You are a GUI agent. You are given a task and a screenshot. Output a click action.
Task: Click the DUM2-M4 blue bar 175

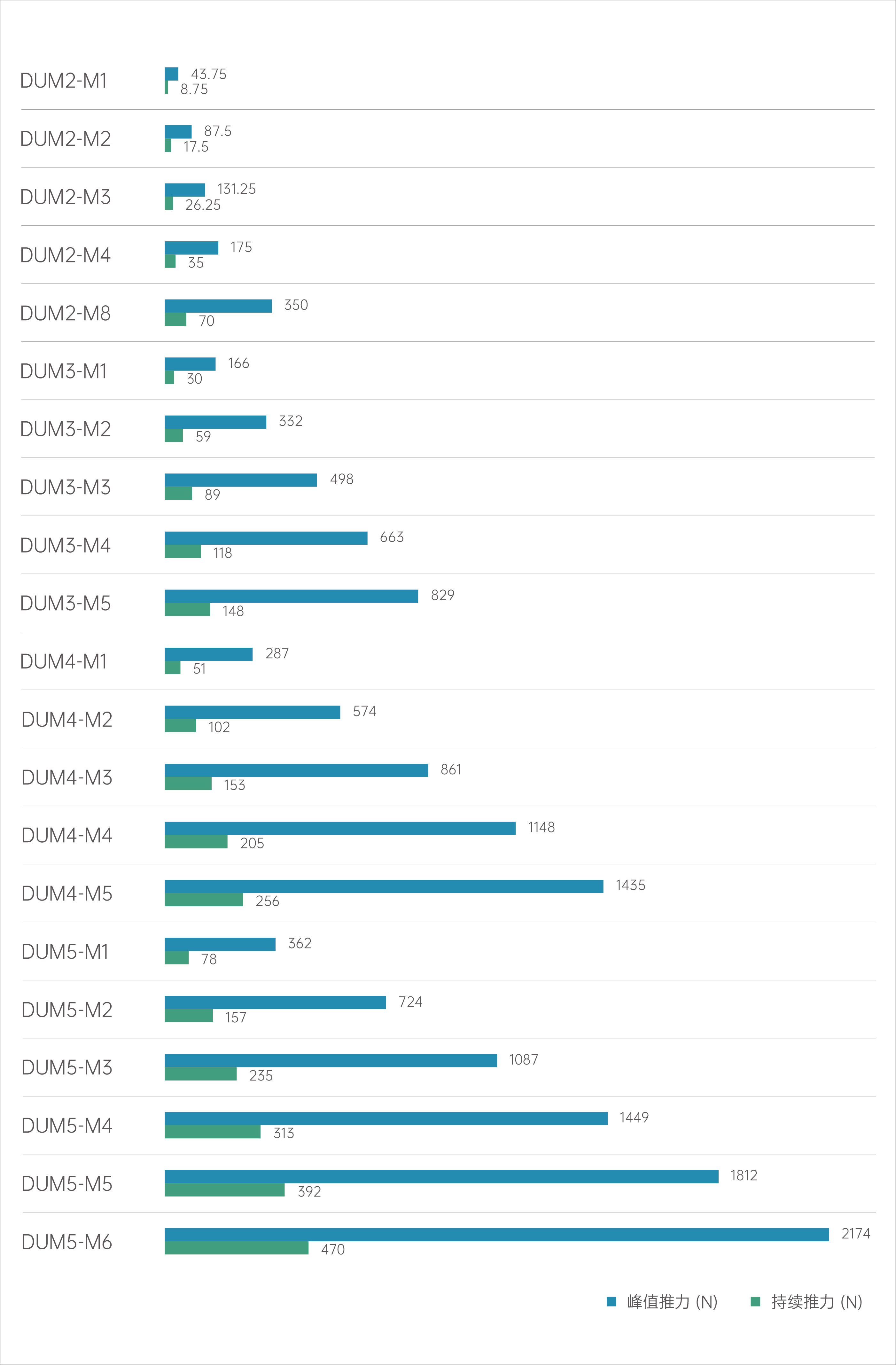[x=191, y=248]
